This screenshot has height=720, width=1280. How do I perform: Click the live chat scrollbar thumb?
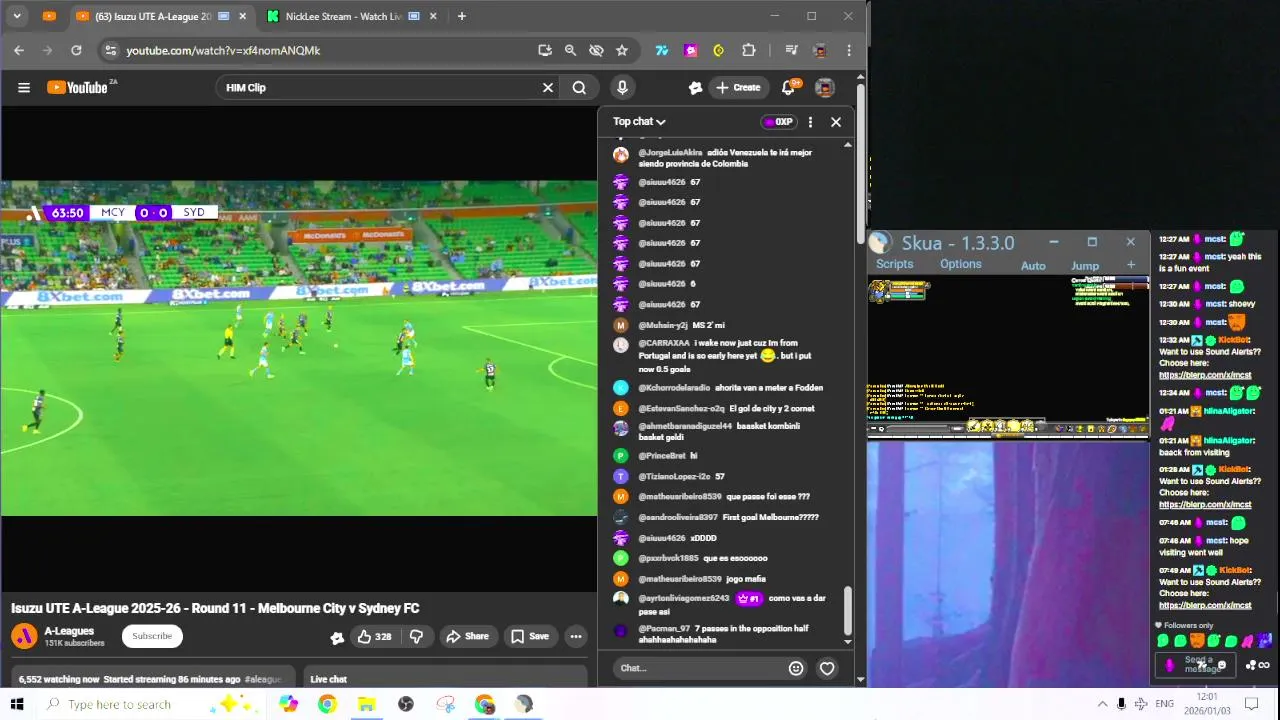848,610
